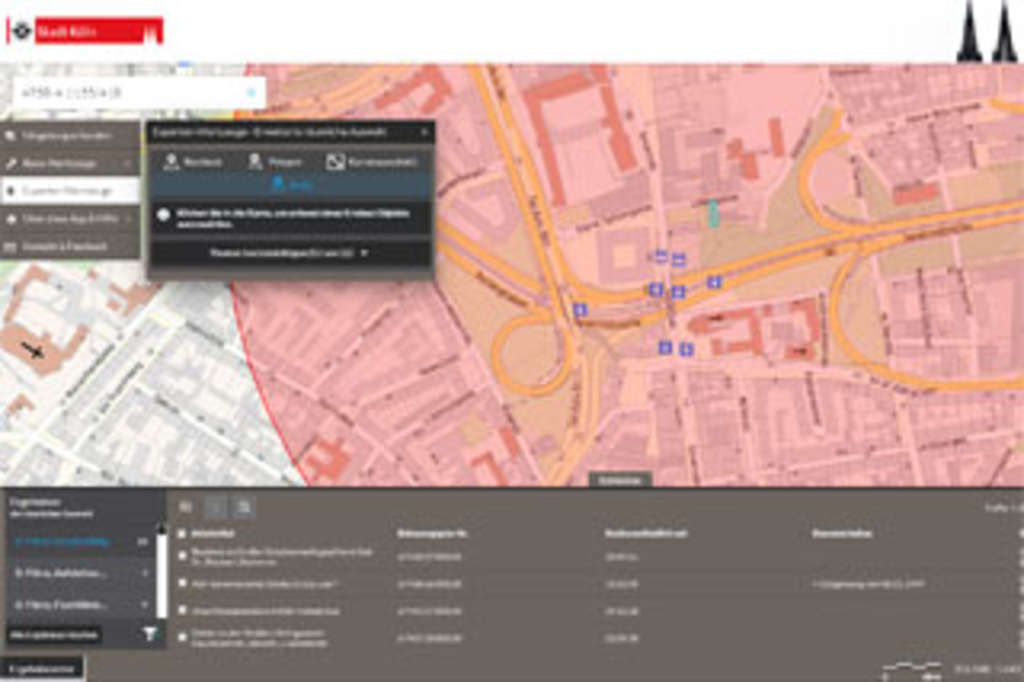
Task: Clear the search field with the X icon
Action: pos(251,93)
